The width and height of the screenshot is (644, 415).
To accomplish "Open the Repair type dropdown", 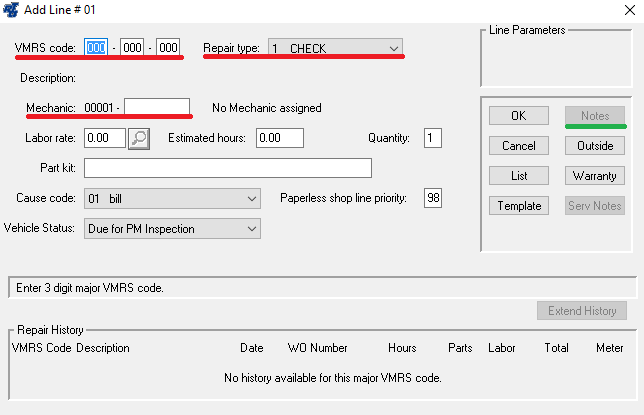I will click(334, 48).
